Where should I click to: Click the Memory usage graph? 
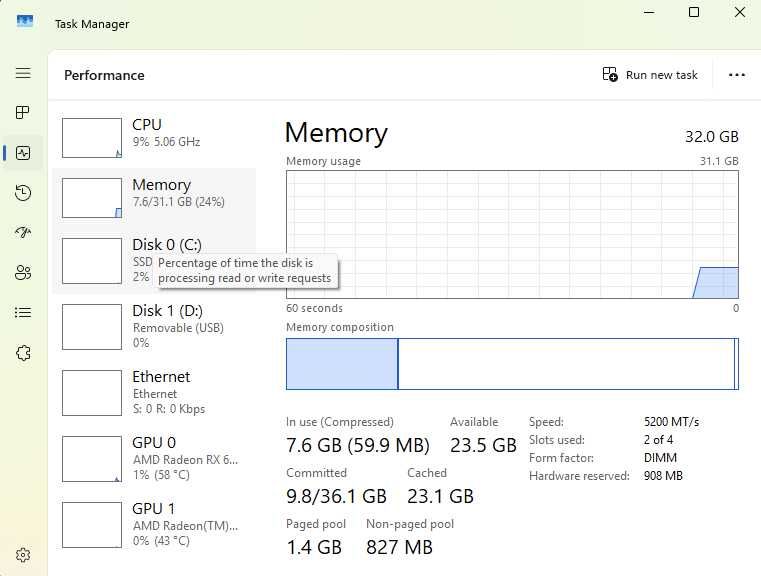pyautogui.click(x=512, y=234)
